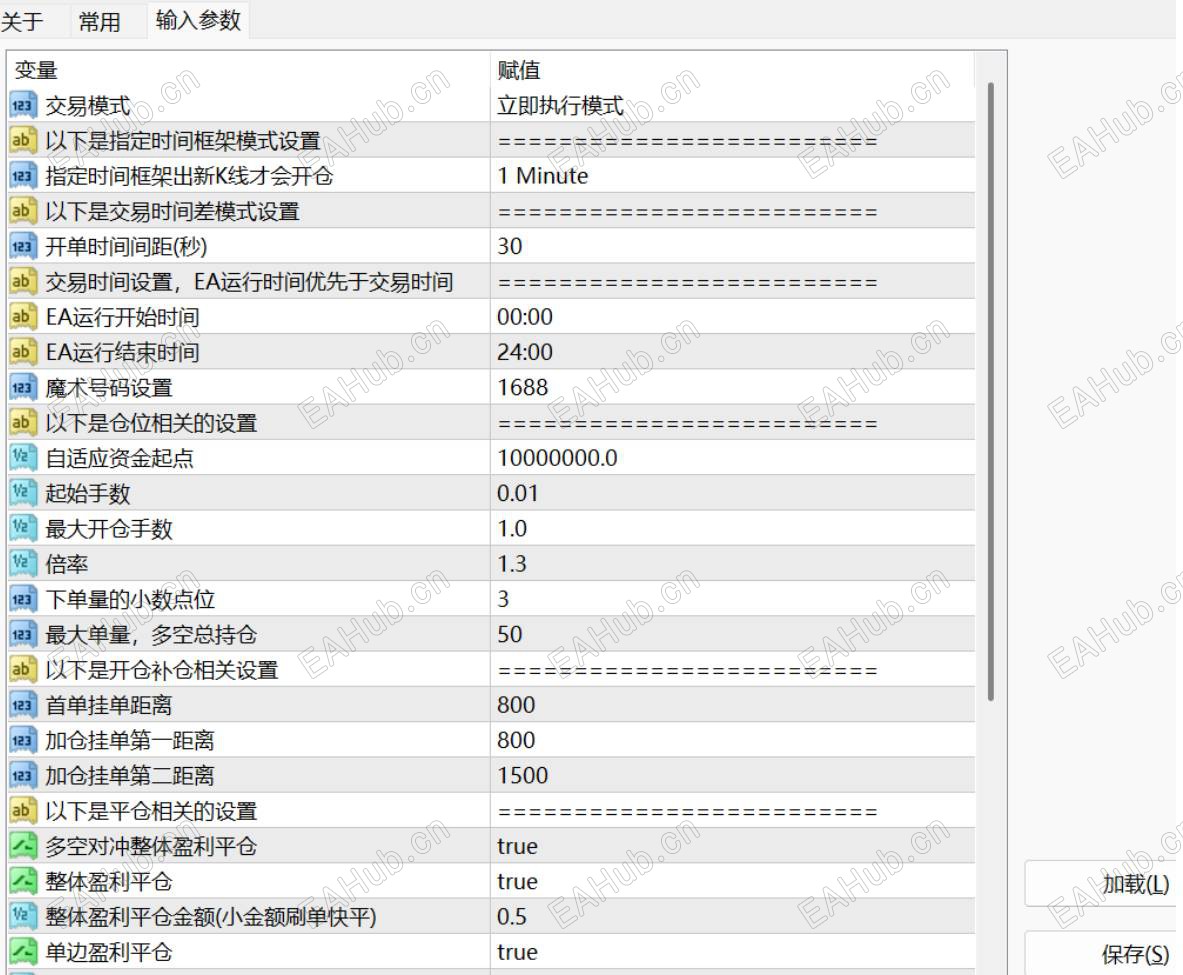Click the double icon beside 起始手数
This screenshot has height=975, width=1183.
(23, 493)
